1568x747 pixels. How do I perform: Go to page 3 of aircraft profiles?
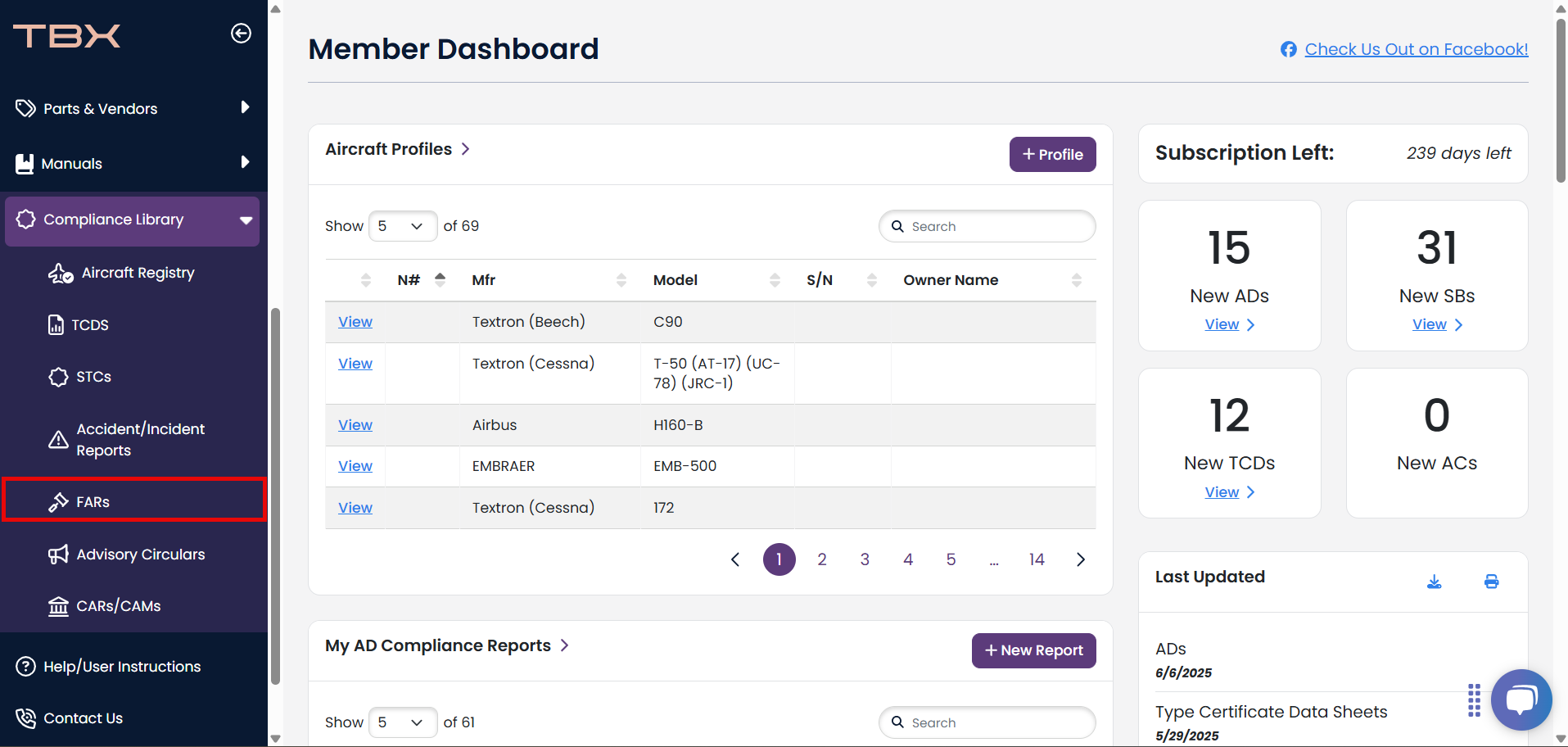click(x=865, y=559)
